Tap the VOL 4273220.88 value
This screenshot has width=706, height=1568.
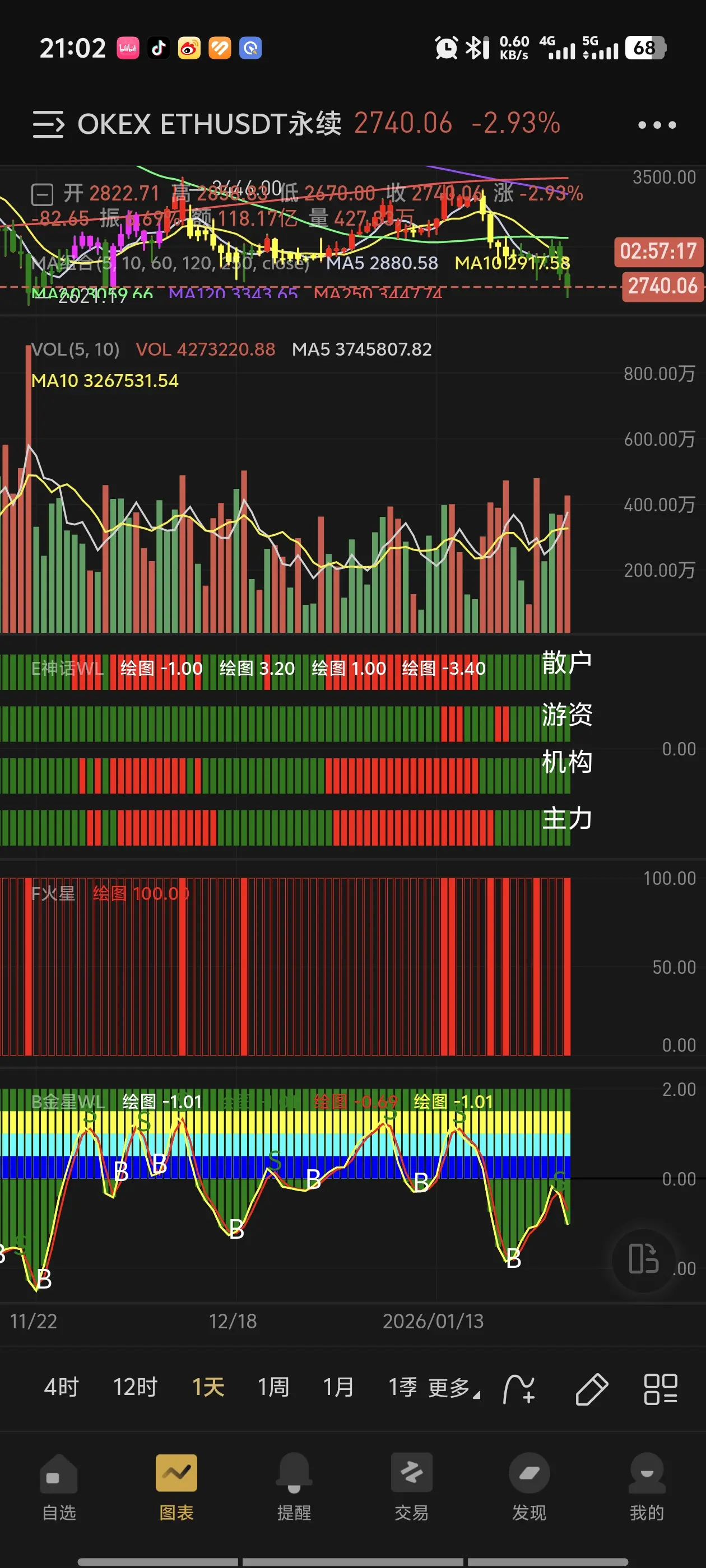point(205,349)
